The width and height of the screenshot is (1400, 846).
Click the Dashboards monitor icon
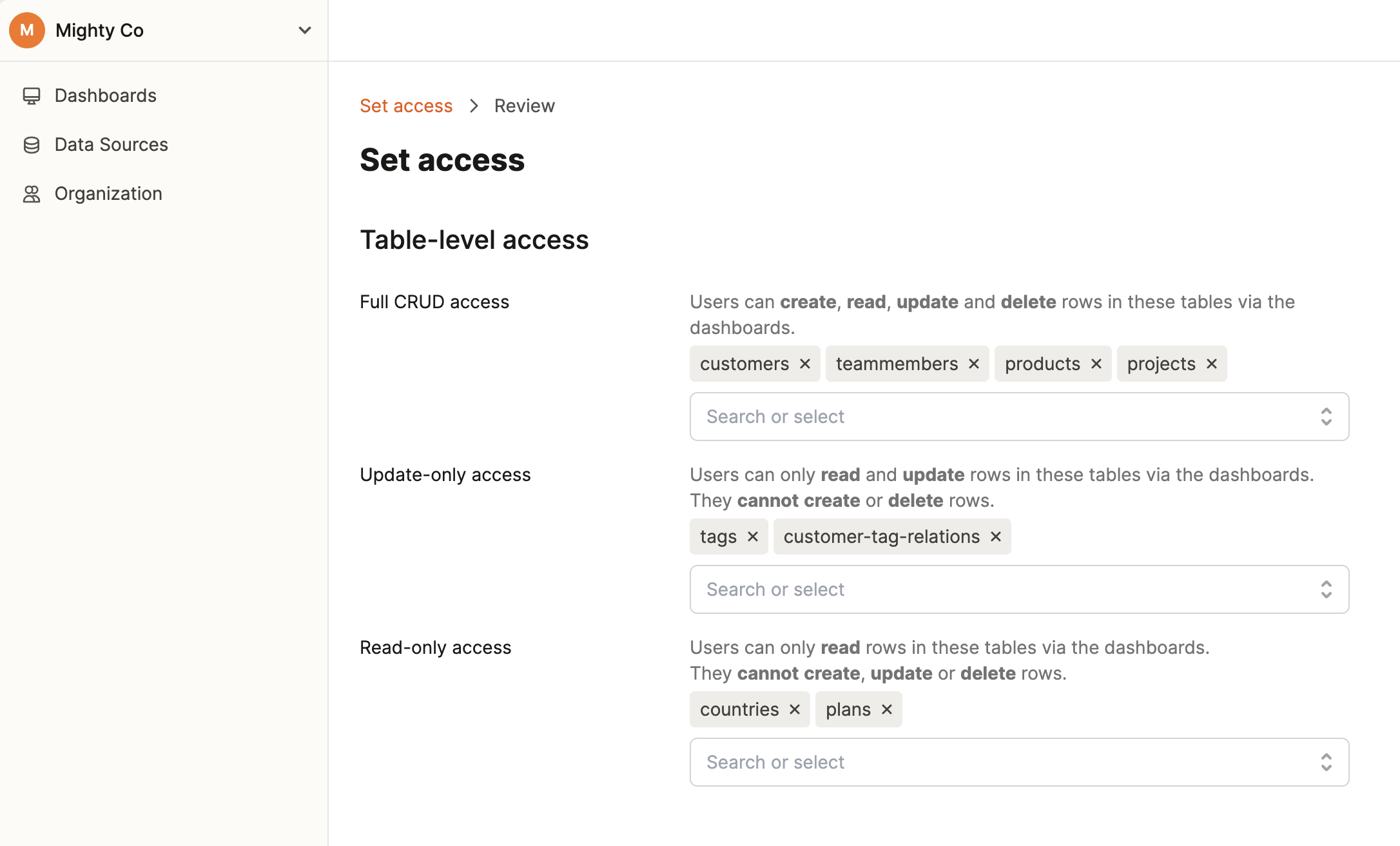click(x=32, y=95)
